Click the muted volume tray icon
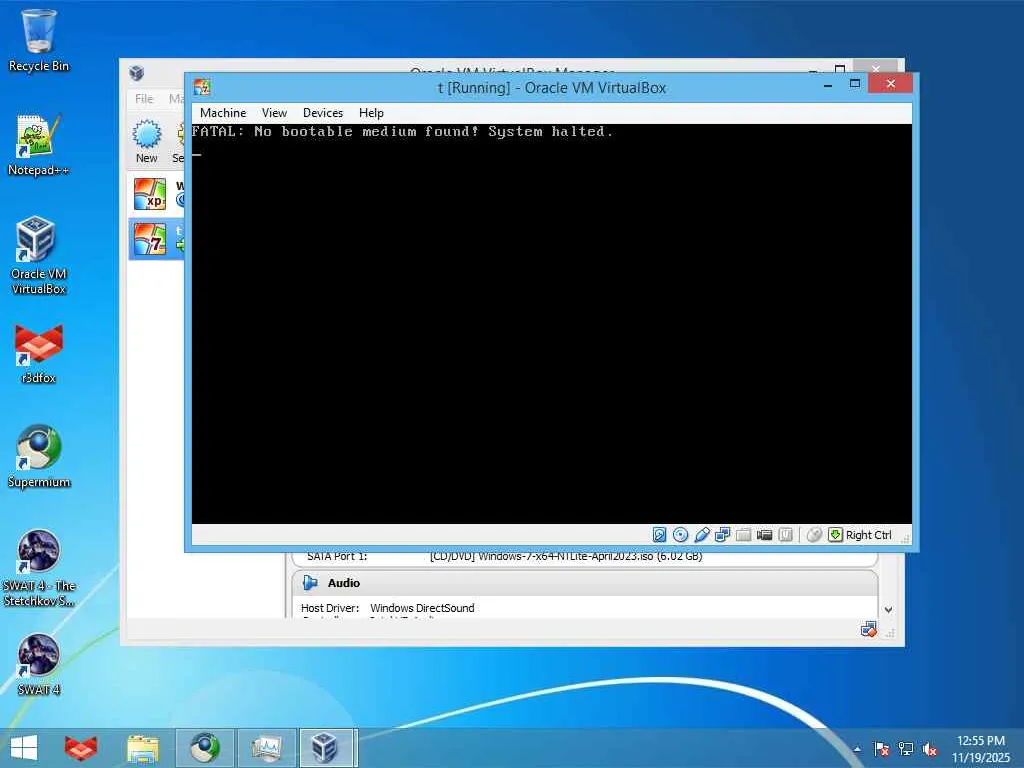1024x768 pixels. coord(930,749)
